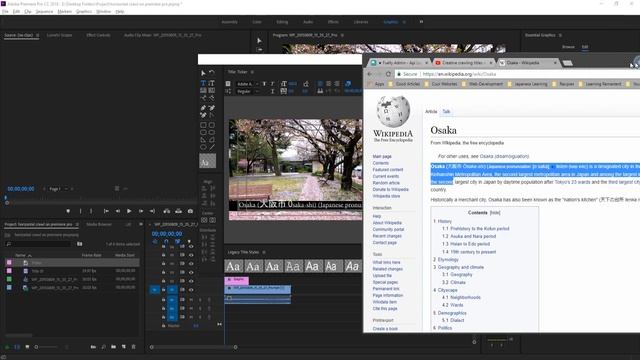The image size is (640, 360).
Task: Open the Media Browser tab
Action: coord(99,224)
